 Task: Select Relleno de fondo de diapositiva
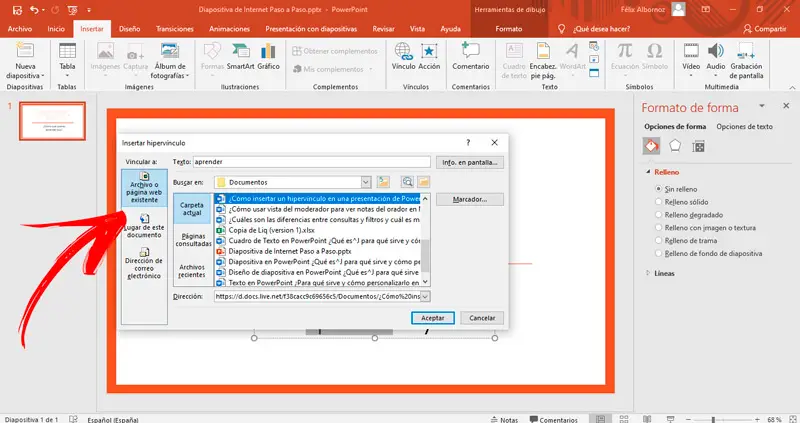coord(658,253)
